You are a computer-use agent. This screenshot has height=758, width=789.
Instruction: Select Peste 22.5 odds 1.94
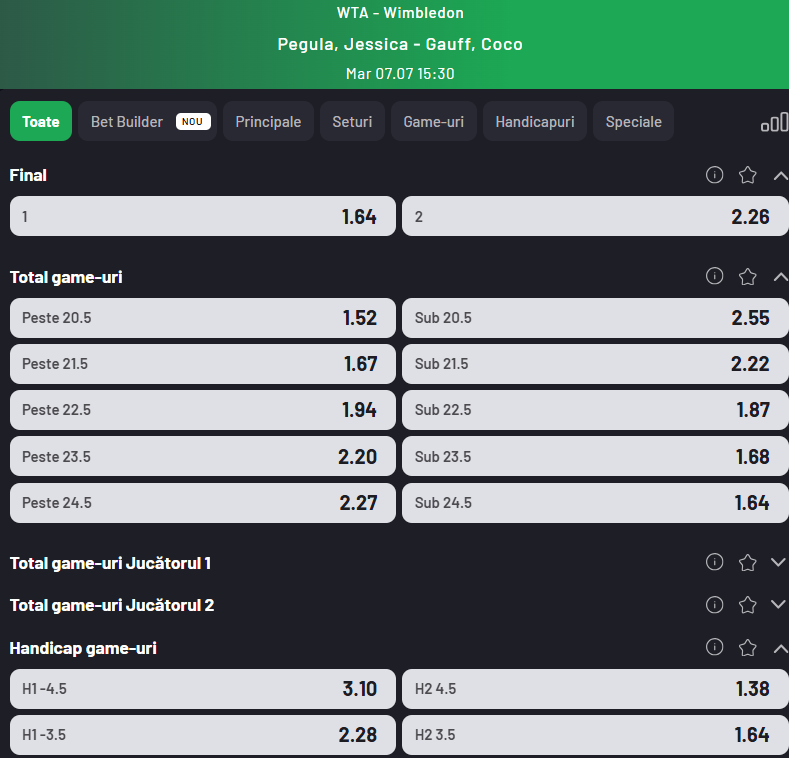click(203, 410)
